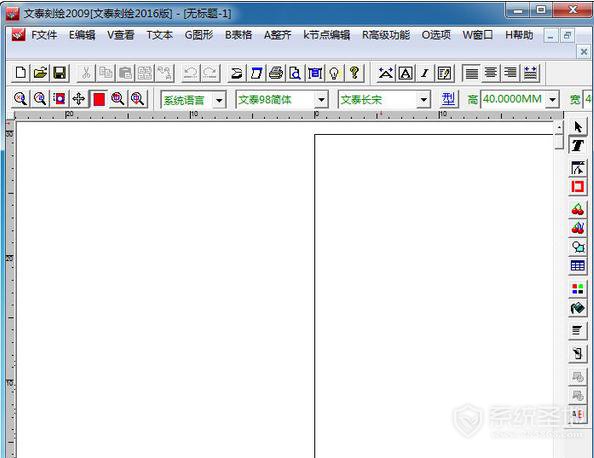Save the file with the floppy disk icon
Viewport: 594px width, 458px height.
[x=60, y=73]
